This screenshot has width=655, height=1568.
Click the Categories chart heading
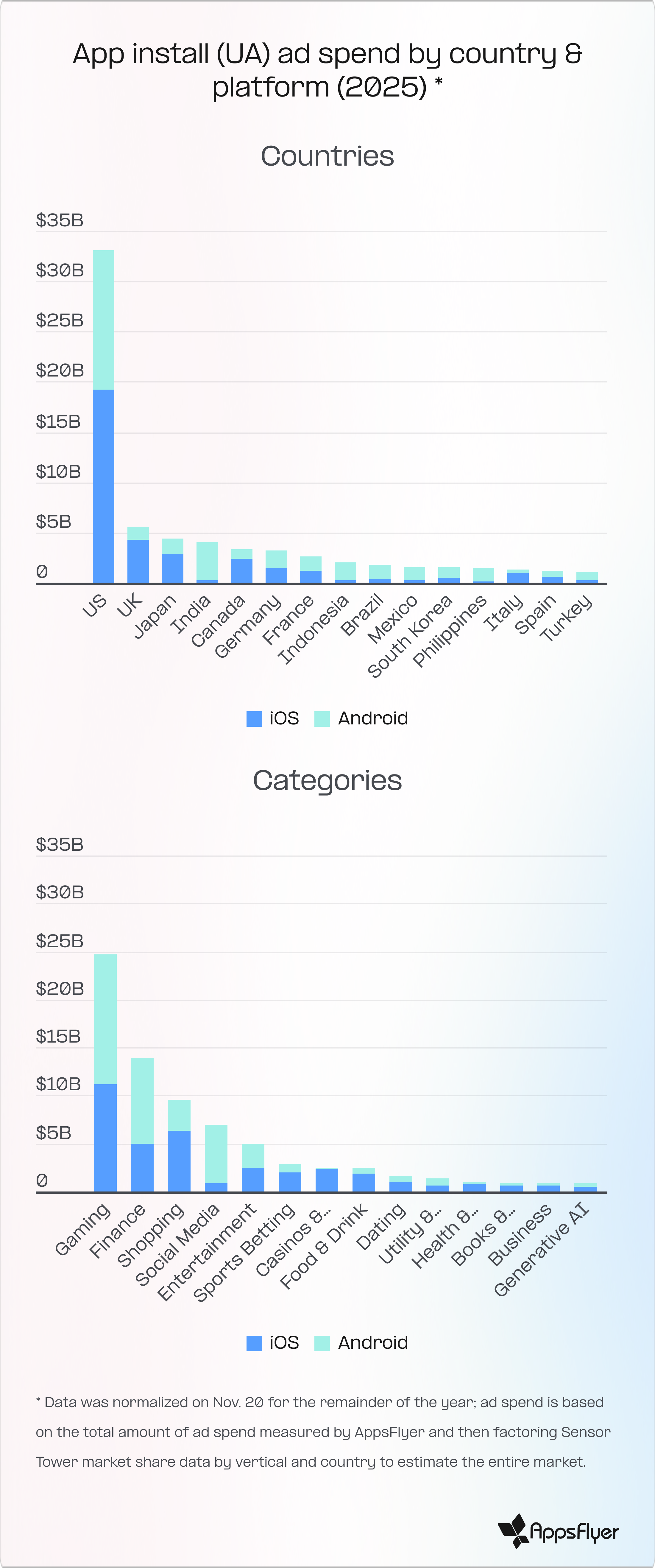(x=327, y=780)
